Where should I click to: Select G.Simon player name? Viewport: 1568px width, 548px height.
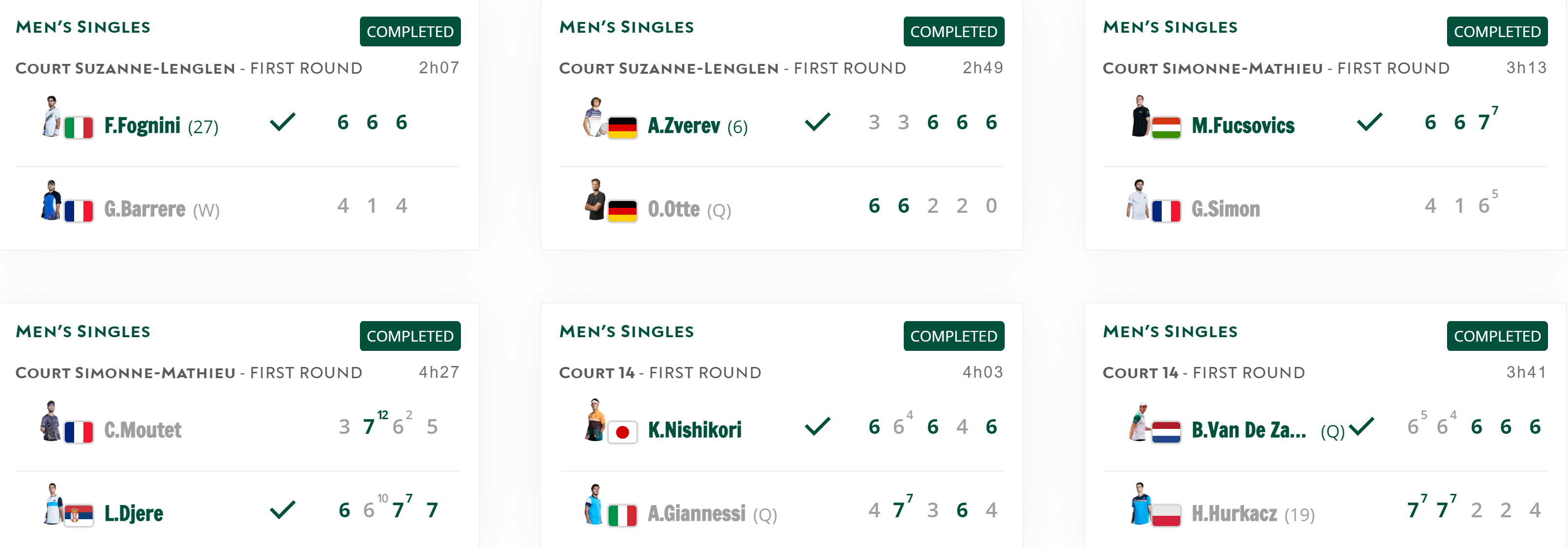point(1225,209)
